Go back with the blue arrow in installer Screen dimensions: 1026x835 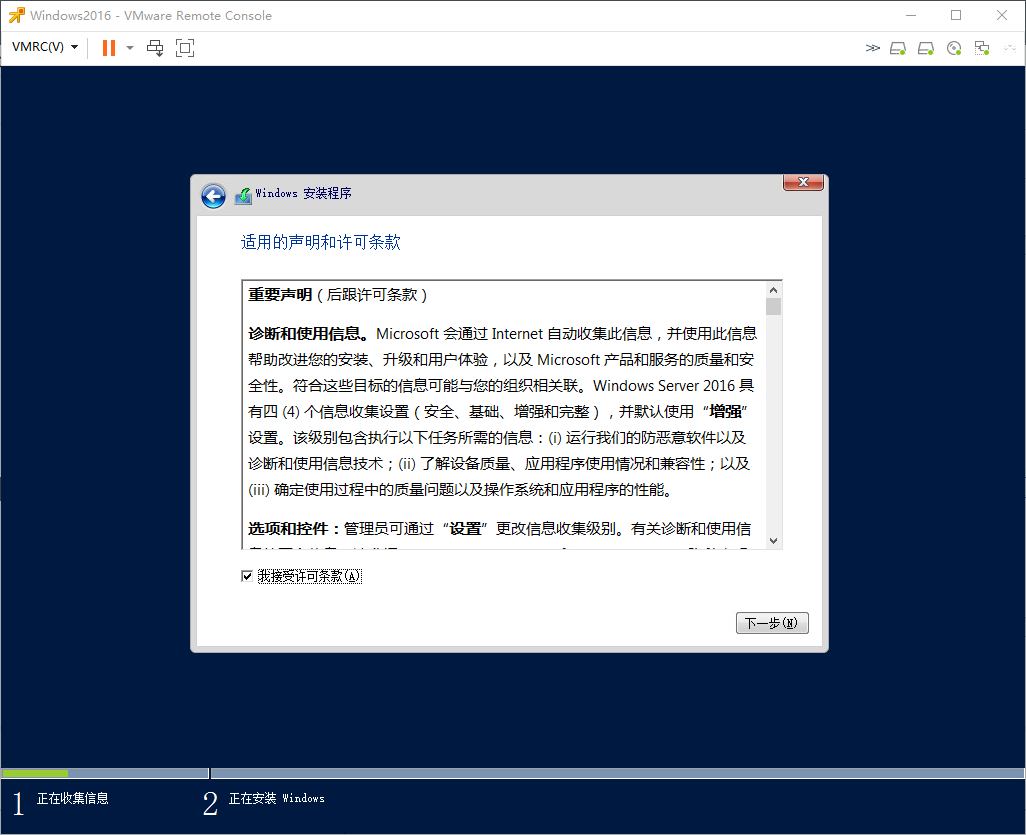(213, 196)
